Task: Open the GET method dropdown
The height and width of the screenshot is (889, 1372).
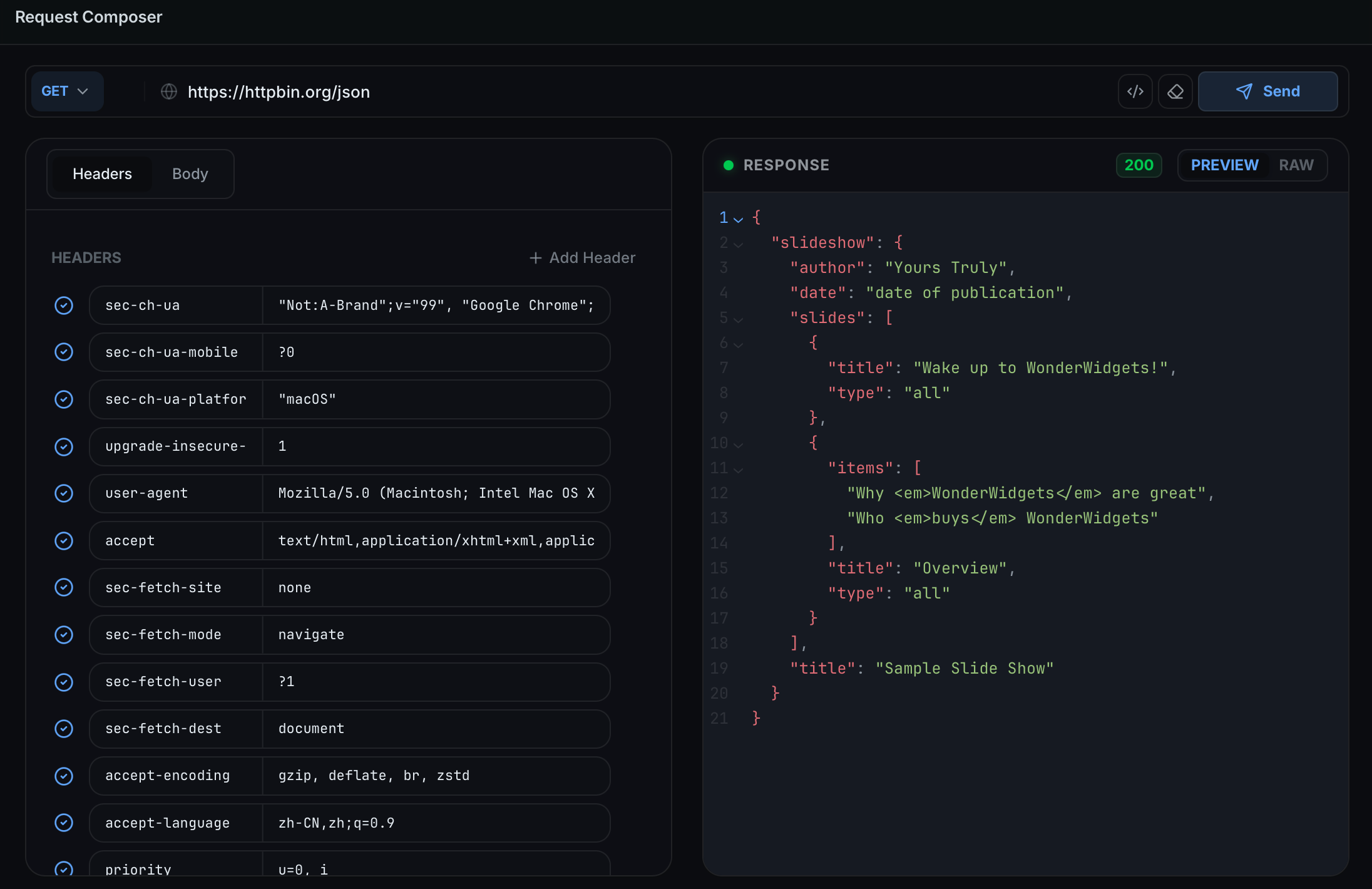Action: coord(67,91)
